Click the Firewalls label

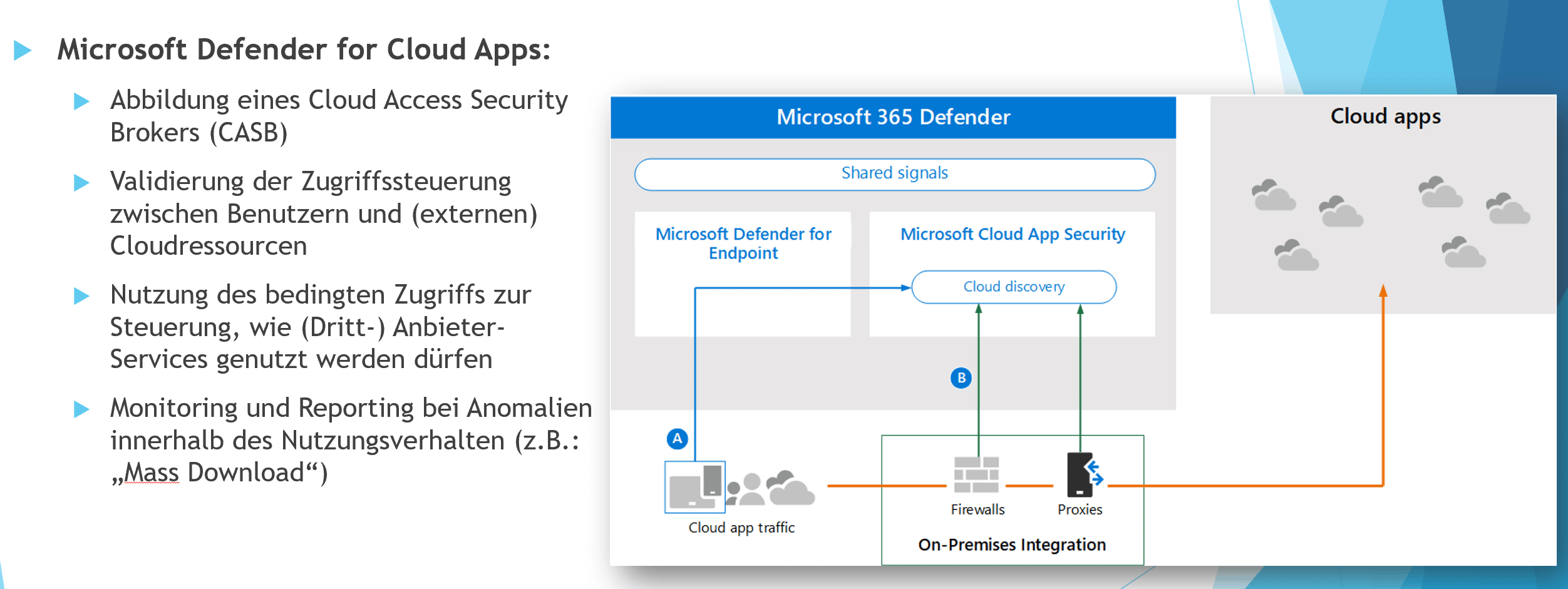click(x=977, y=510)
